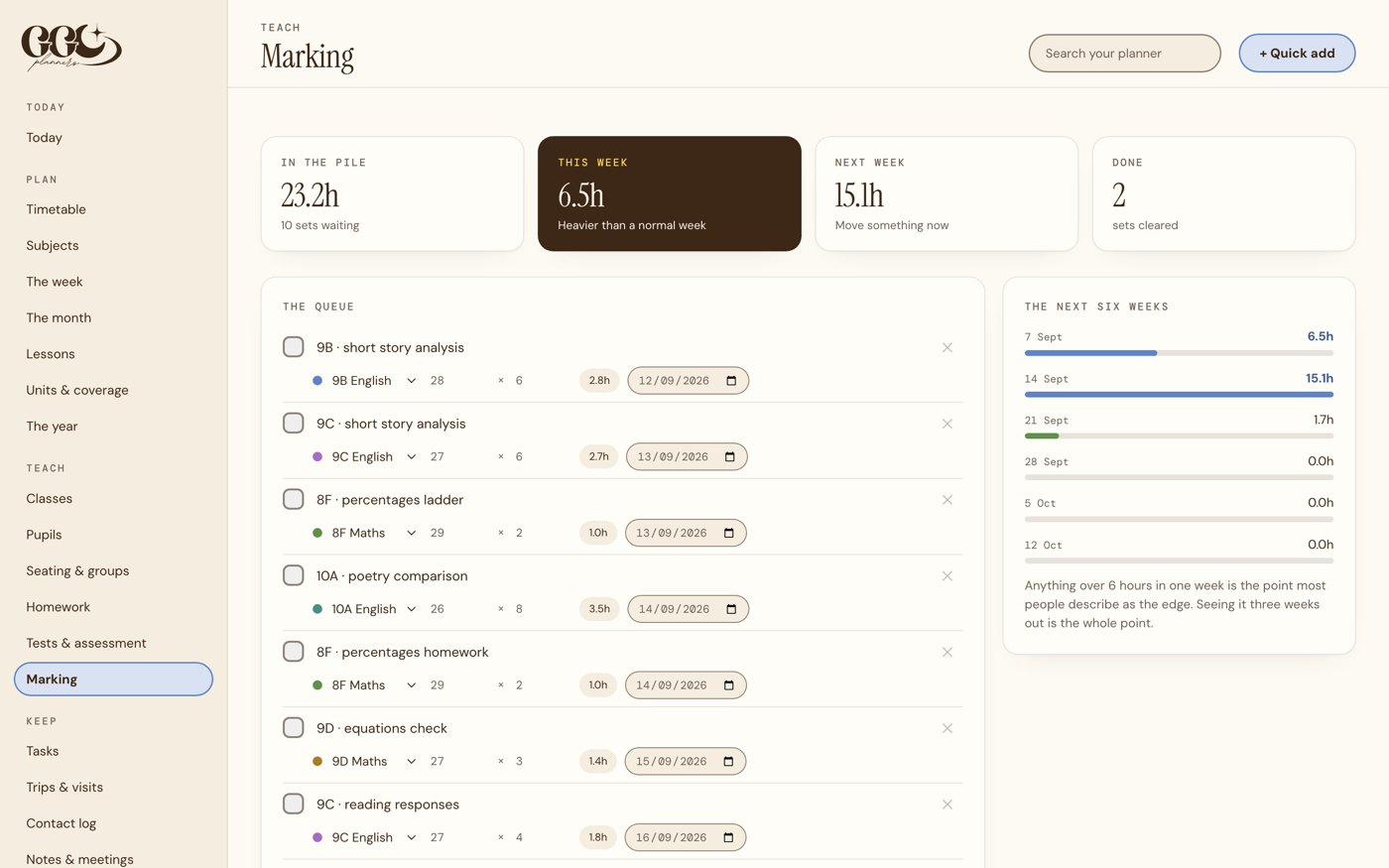Open the 10A English class dropdown
Viewport: 1389px width, 868px height.
pos(374,609)
